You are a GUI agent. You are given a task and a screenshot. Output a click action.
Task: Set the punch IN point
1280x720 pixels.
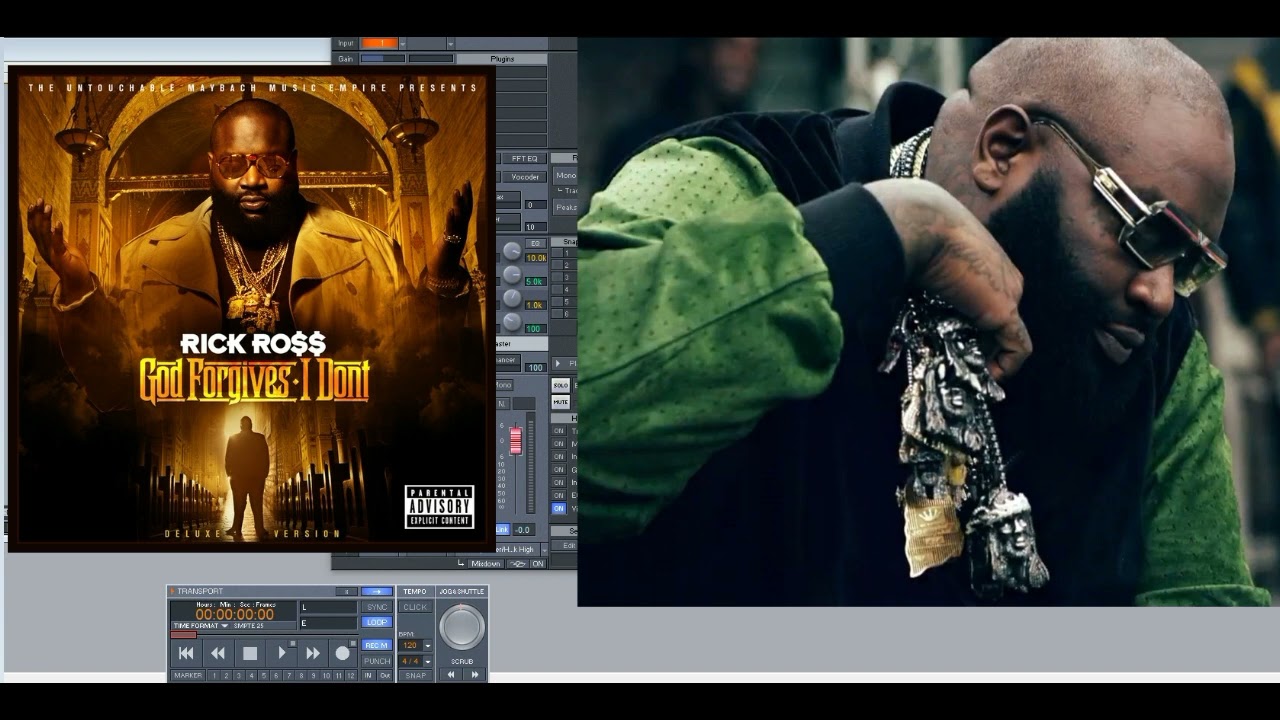368,675
